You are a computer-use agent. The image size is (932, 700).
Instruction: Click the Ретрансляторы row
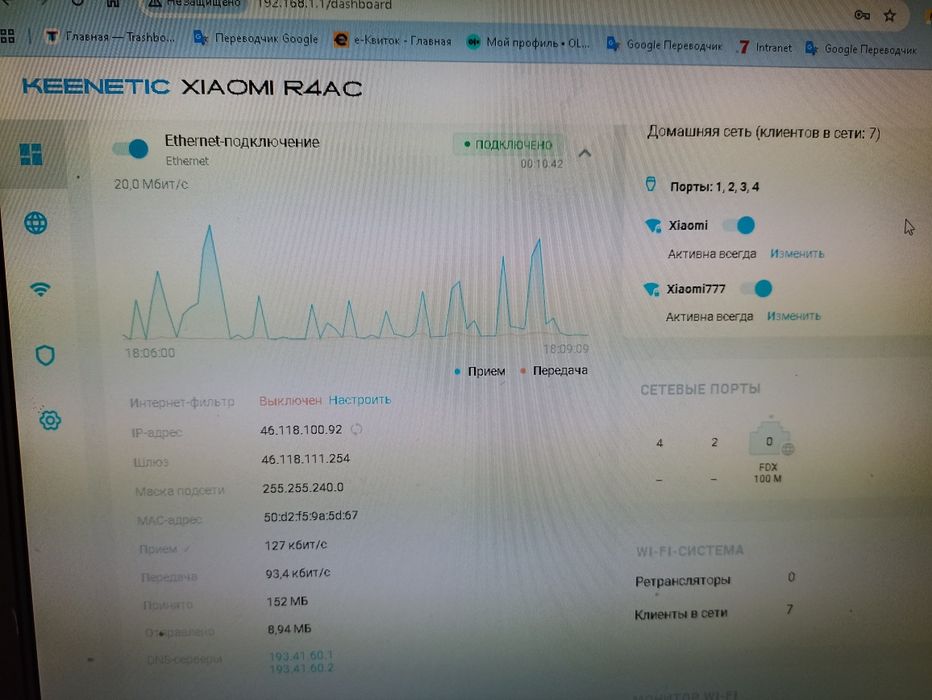[x=715, y=579]
